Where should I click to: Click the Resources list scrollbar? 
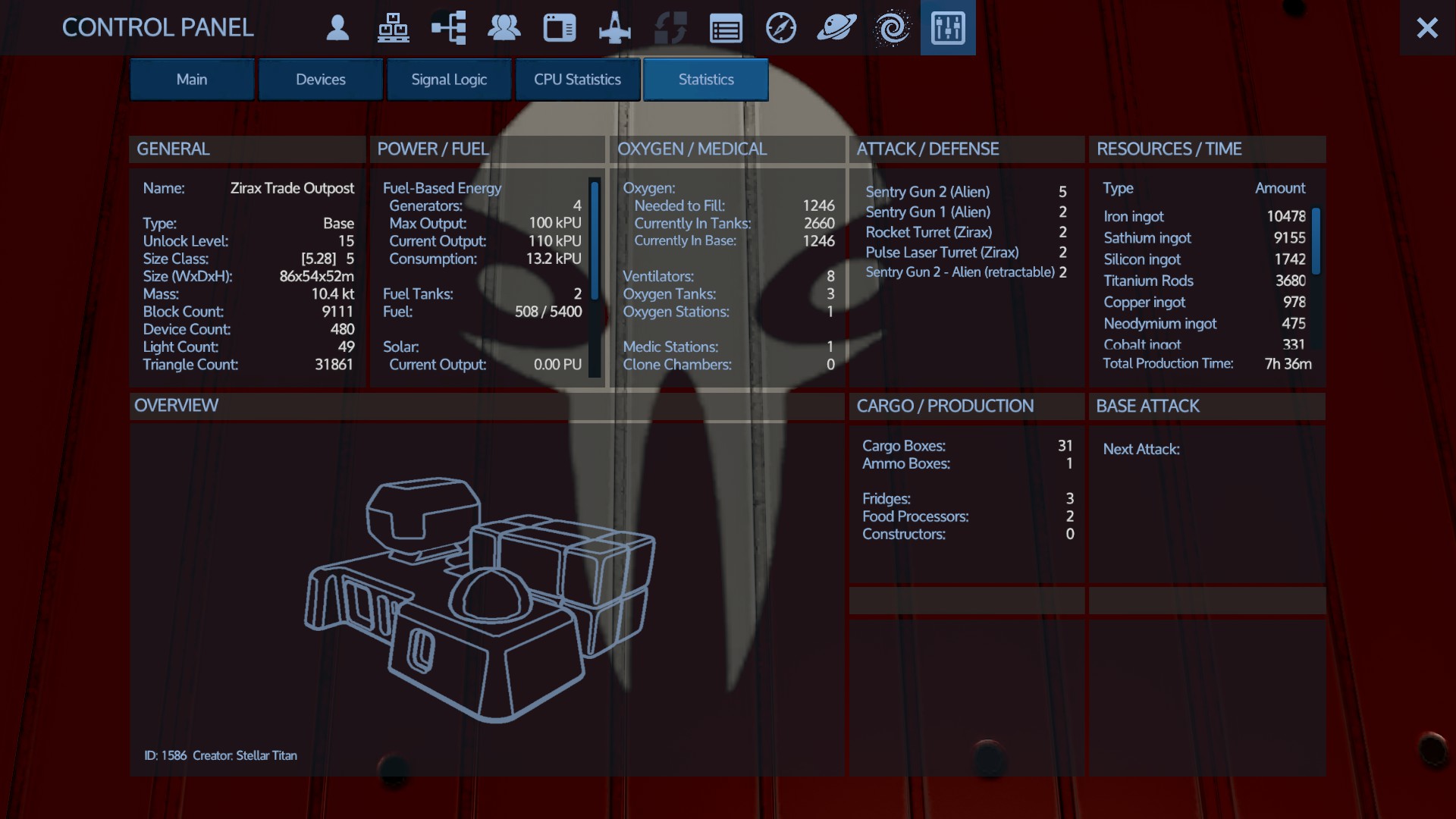pyautogui.click(x=1316, y=241)
